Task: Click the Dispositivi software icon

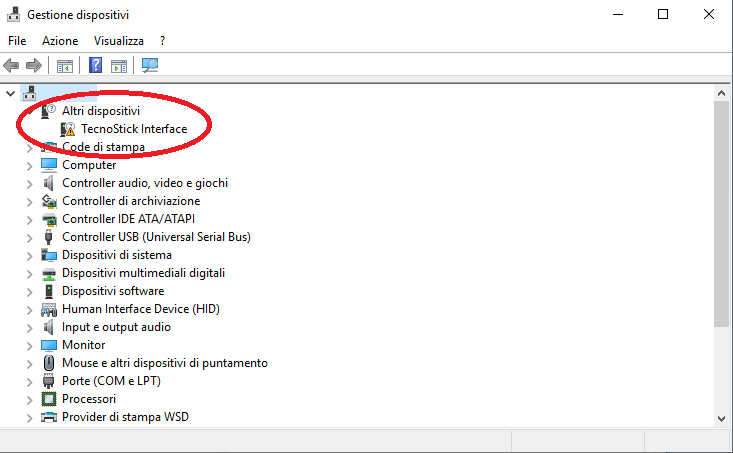Action: [49, 291]
